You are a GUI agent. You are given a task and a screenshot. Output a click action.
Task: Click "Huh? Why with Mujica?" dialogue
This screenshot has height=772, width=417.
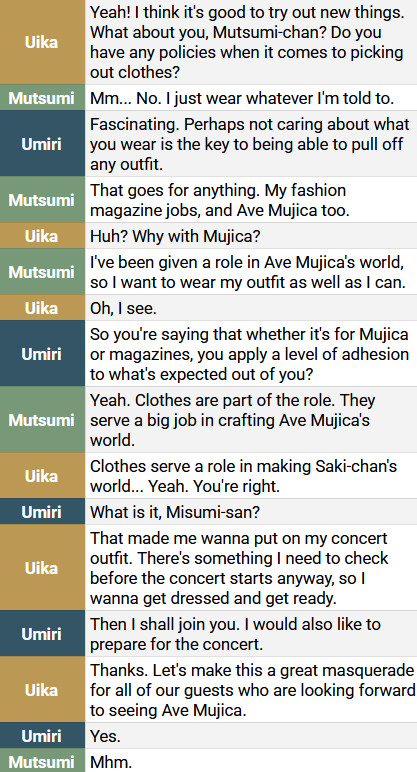175,236
